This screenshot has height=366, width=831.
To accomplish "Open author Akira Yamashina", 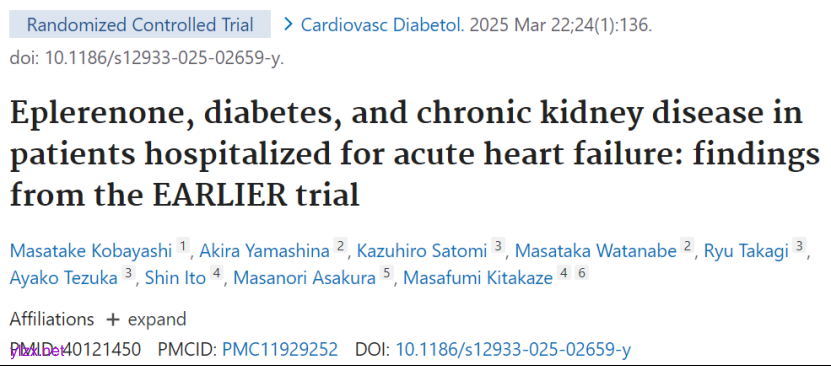I will click(x=264, y=251).
